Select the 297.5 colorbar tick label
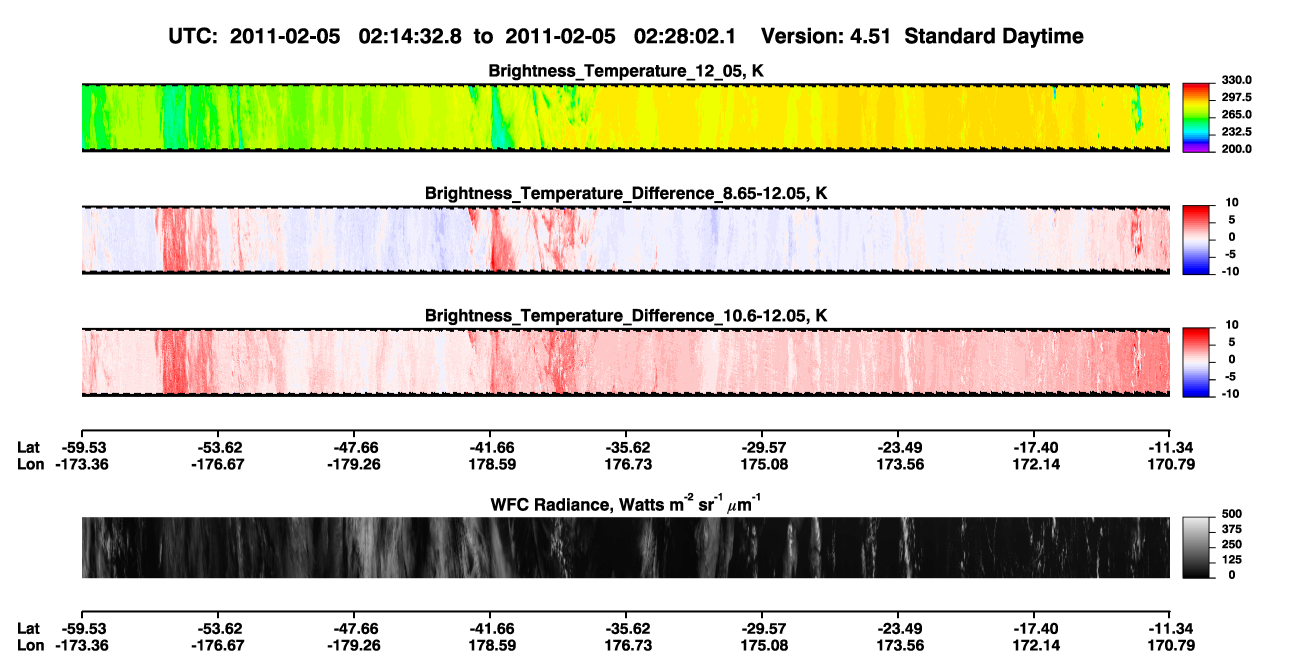The width and height of the screenshot is (1300, 667). (1237, 98)
